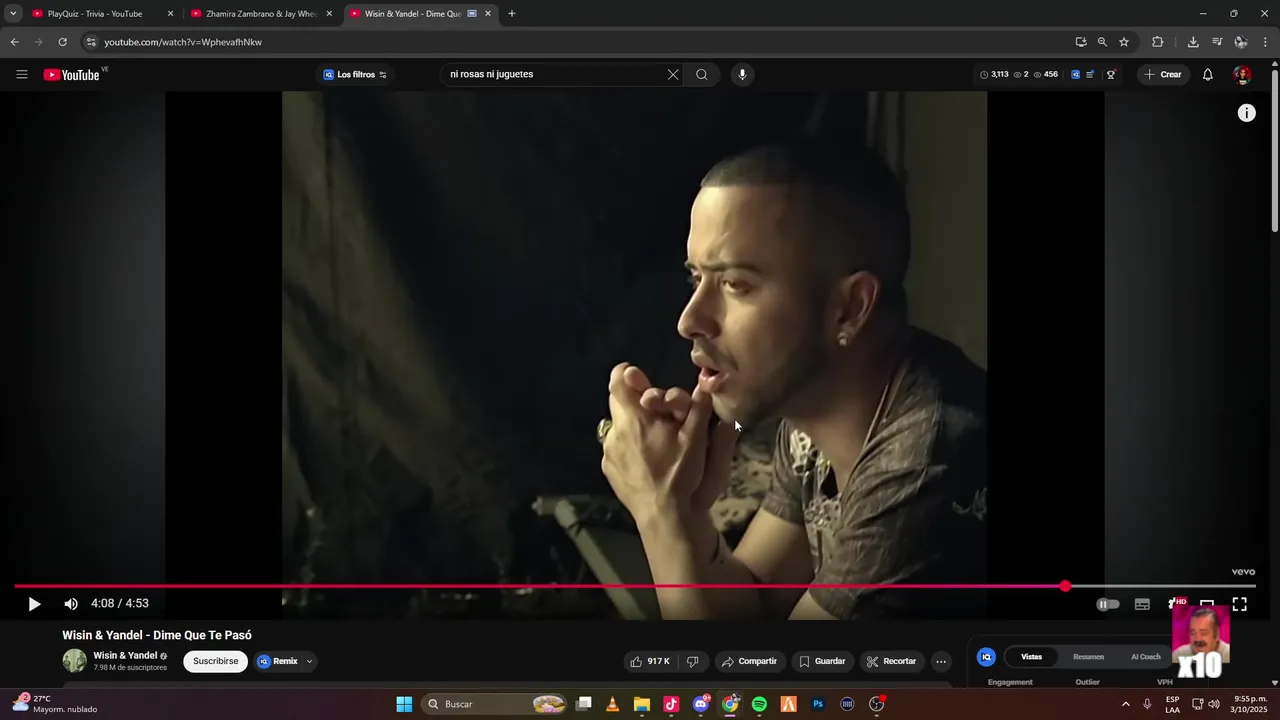Show hidden system tray icons chevron

click(x=1125, y=704)
